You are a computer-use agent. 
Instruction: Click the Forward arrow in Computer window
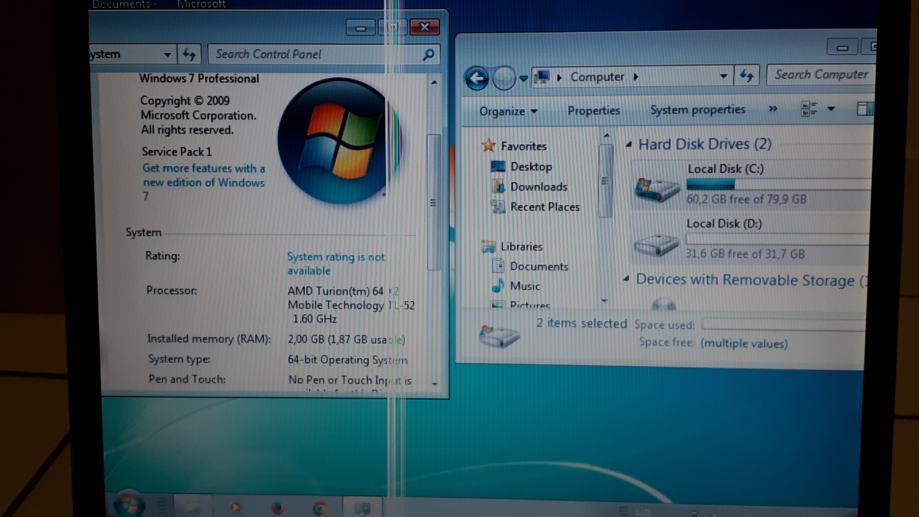(x=503, y=77)
